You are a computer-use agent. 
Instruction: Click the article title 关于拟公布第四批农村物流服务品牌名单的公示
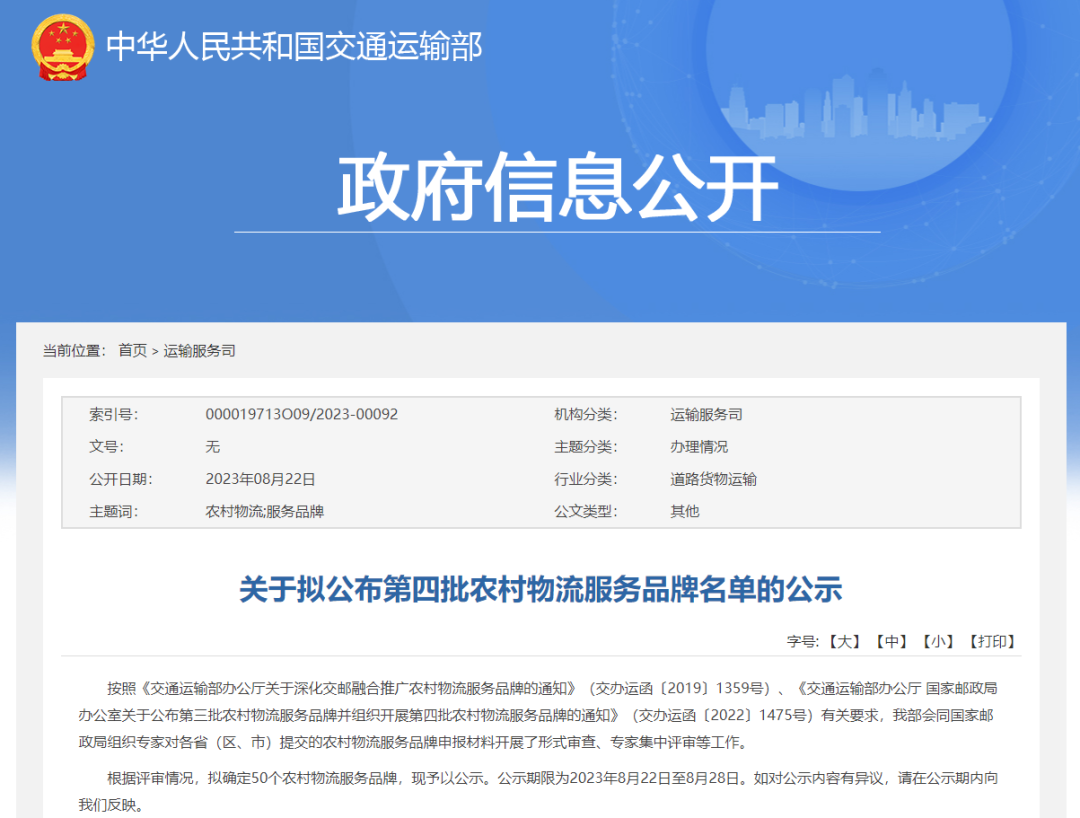[541, 589]
